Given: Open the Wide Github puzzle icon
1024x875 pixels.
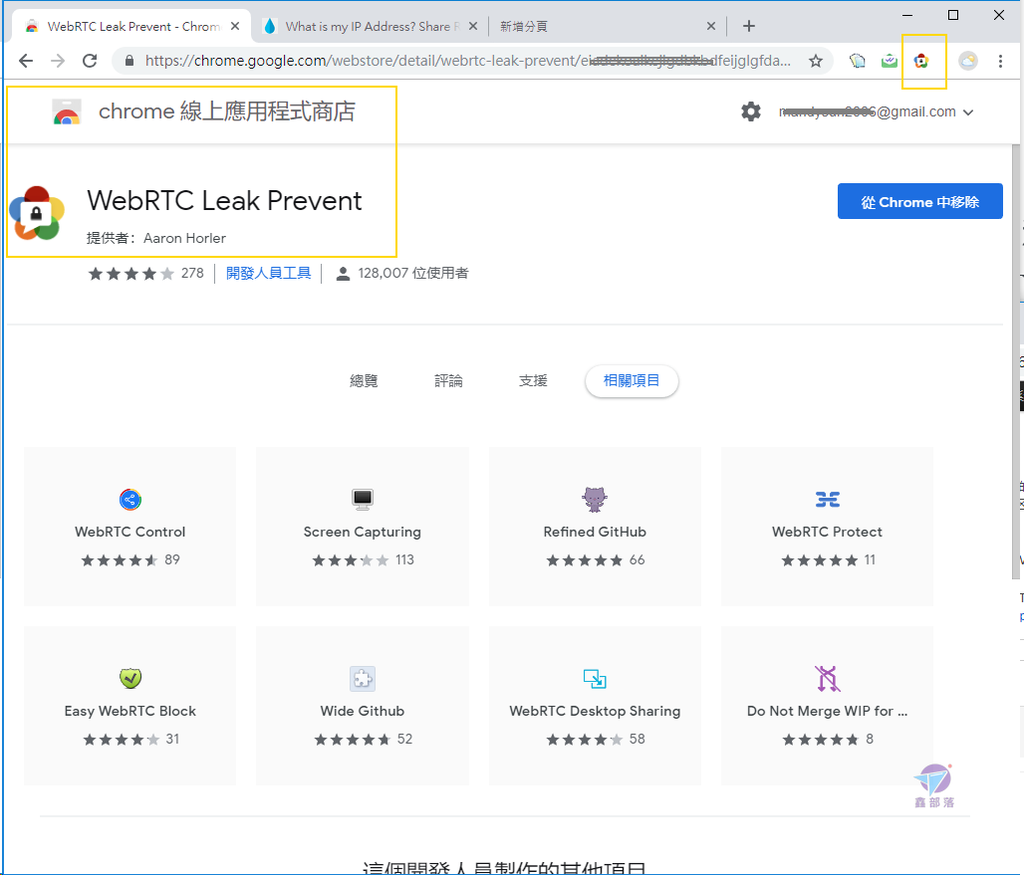Looking at the screenshot, I should point(362,678).
